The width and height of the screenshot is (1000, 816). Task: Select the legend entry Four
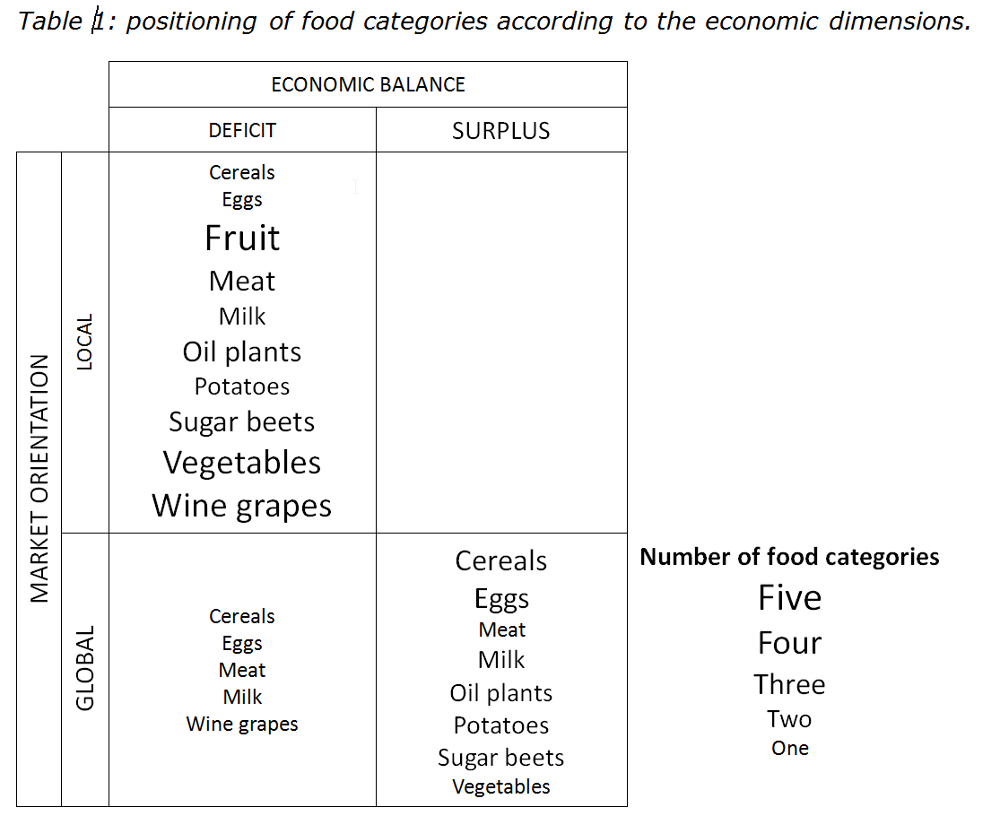pos(789,643)
